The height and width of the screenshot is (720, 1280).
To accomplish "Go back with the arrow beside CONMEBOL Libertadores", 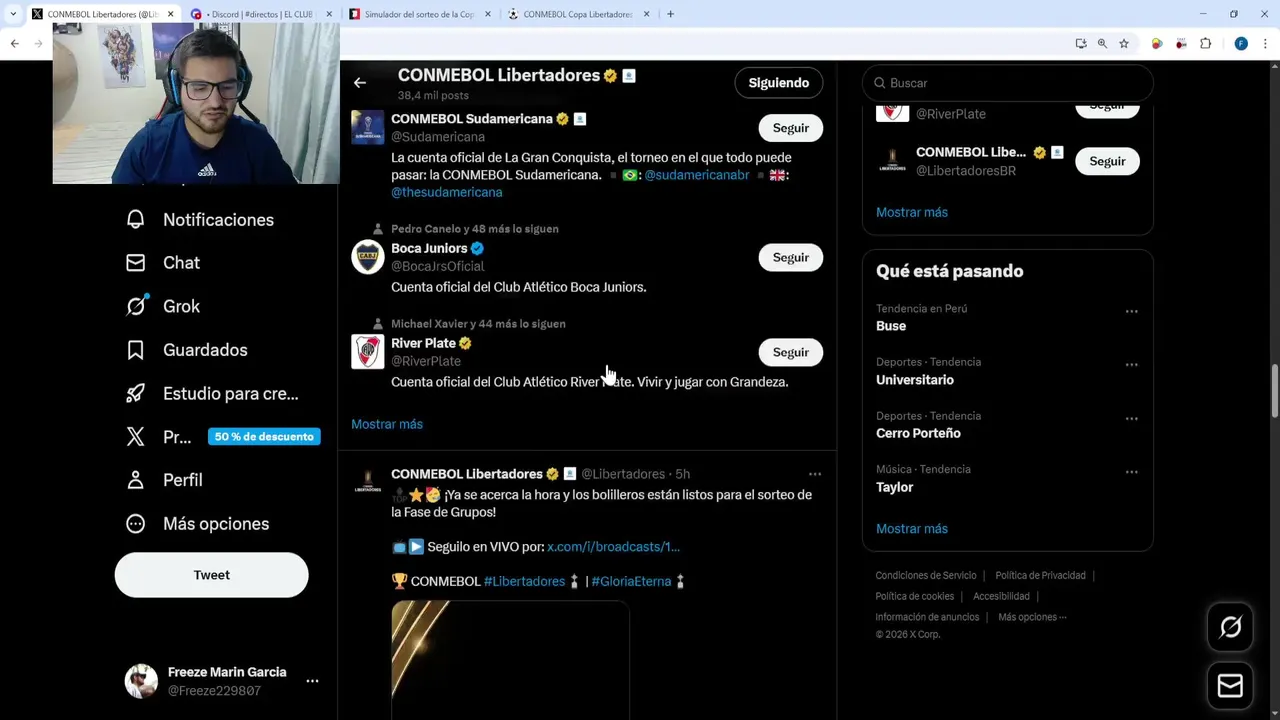I will pyautogui.click(x=360, y=83).
